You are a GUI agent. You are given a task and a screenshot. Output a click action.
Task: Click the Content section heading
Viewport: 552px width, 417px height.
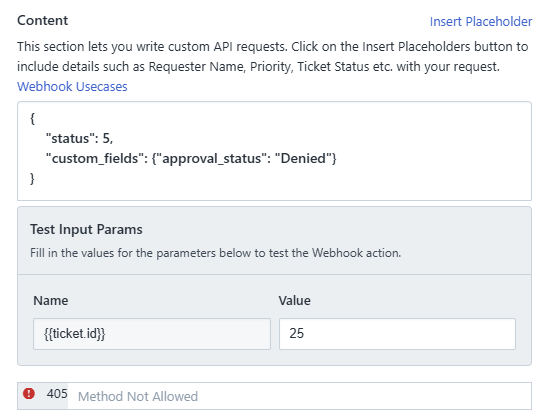pyautogui.click(x=43, y=20)
